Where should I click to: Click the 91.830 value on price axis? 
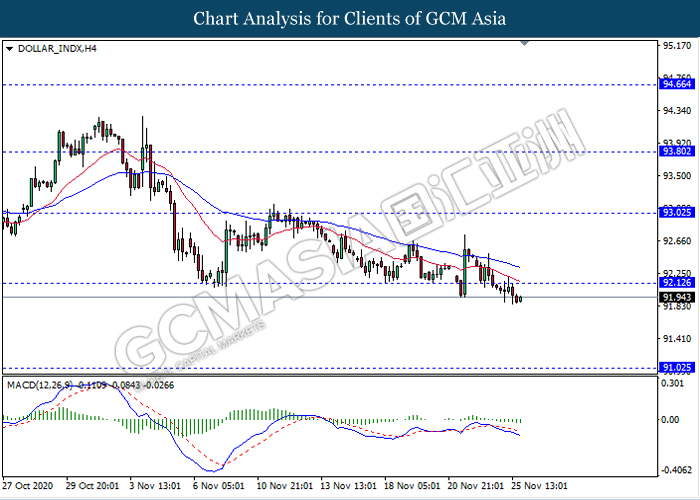coord(678,307)
